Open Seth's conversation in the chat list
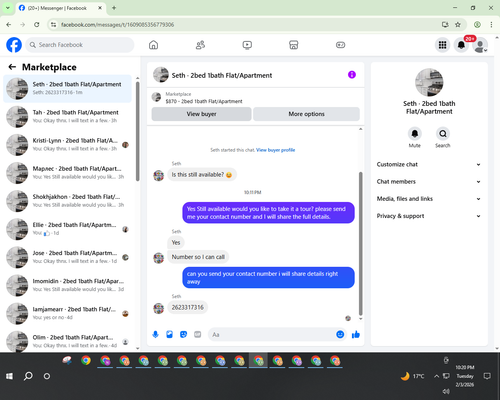 [68, 88]
